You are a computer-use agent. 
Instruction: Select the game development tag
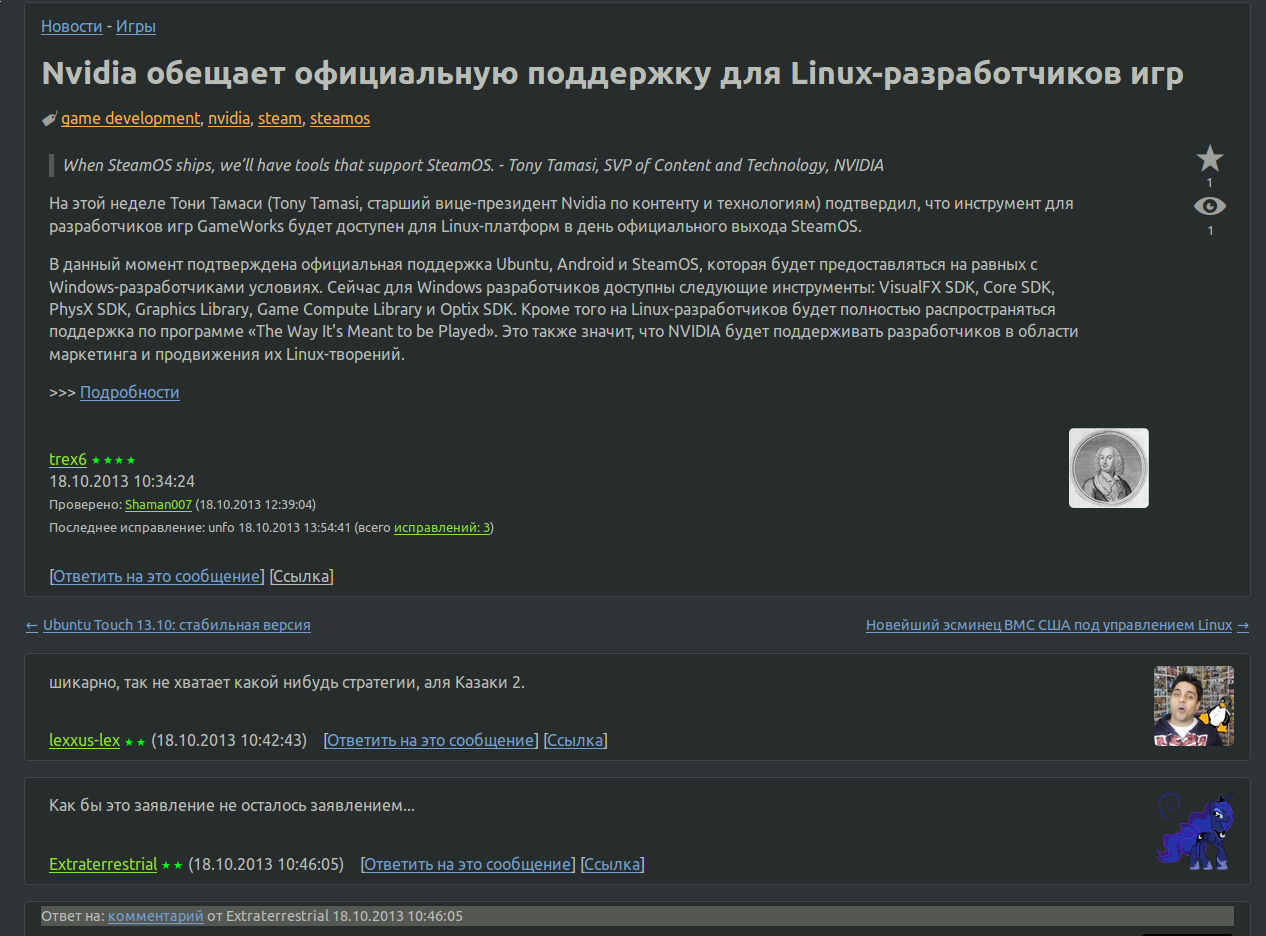coord(130,118)
